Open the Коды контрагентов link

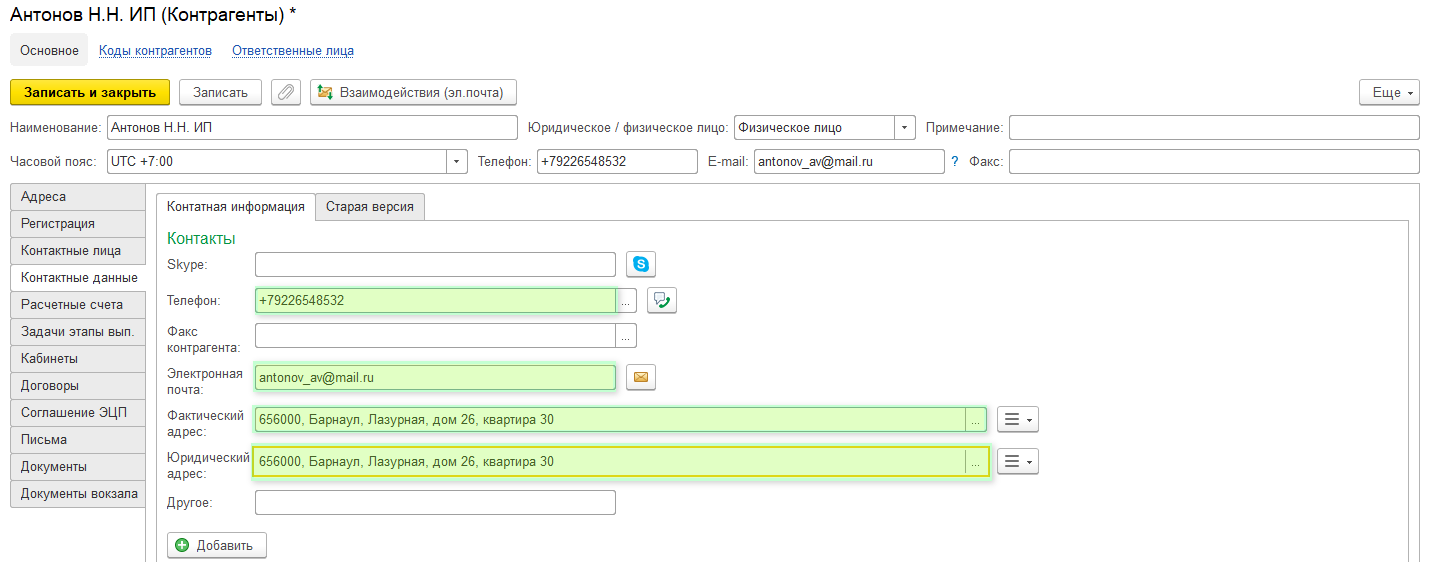tap(155, 50)
